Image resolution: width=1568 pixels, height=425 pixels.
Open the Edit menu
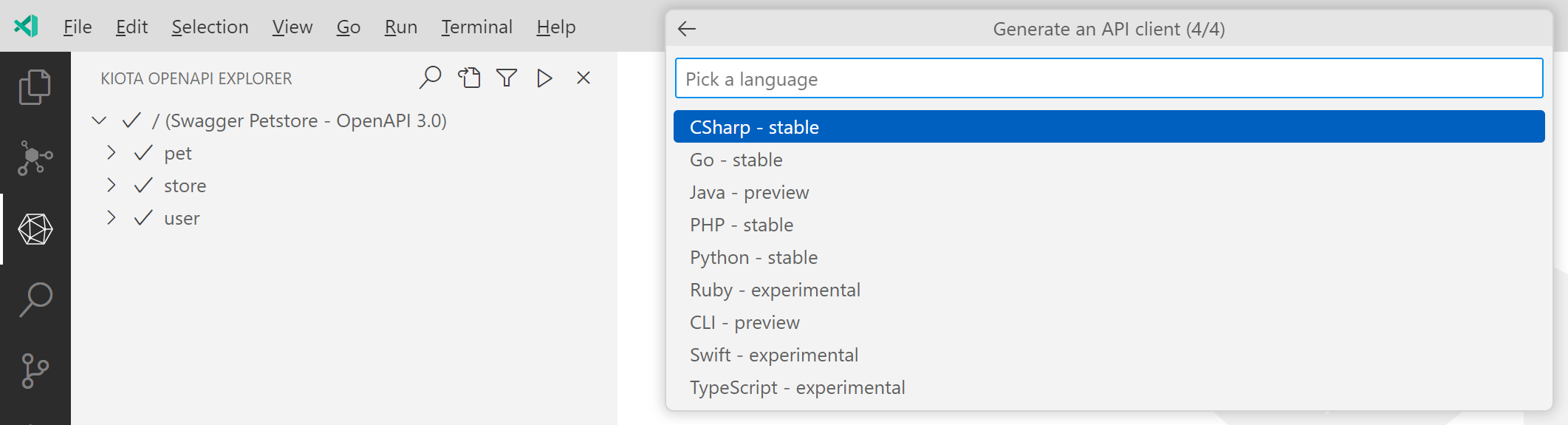[131, 27]
